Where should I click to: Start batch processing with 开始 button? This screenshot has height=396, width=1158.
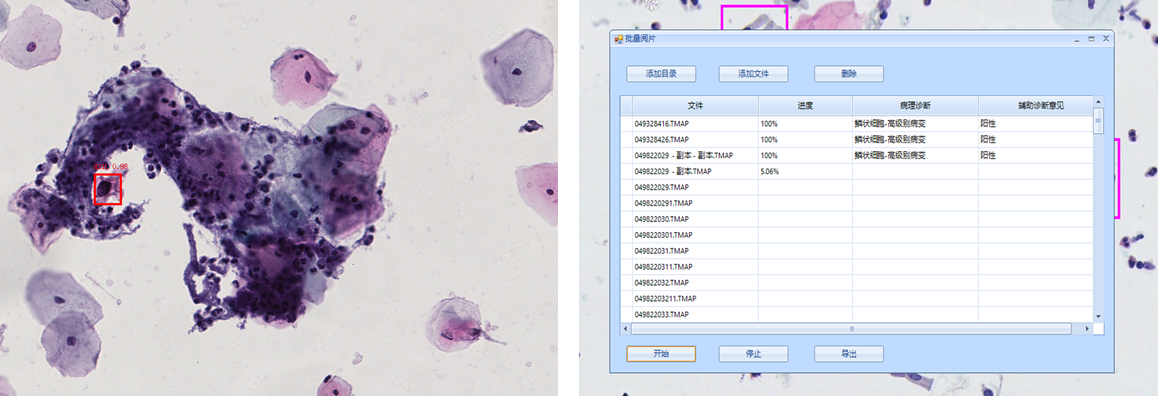661,354
